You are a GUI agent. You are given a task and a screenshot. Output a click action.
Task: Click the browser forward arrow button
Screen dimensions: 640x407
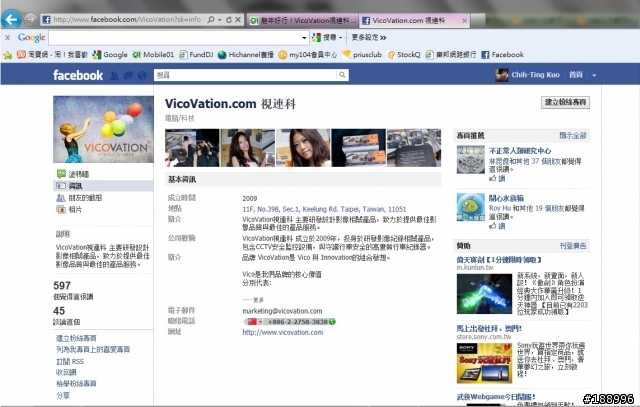point(30,19)
